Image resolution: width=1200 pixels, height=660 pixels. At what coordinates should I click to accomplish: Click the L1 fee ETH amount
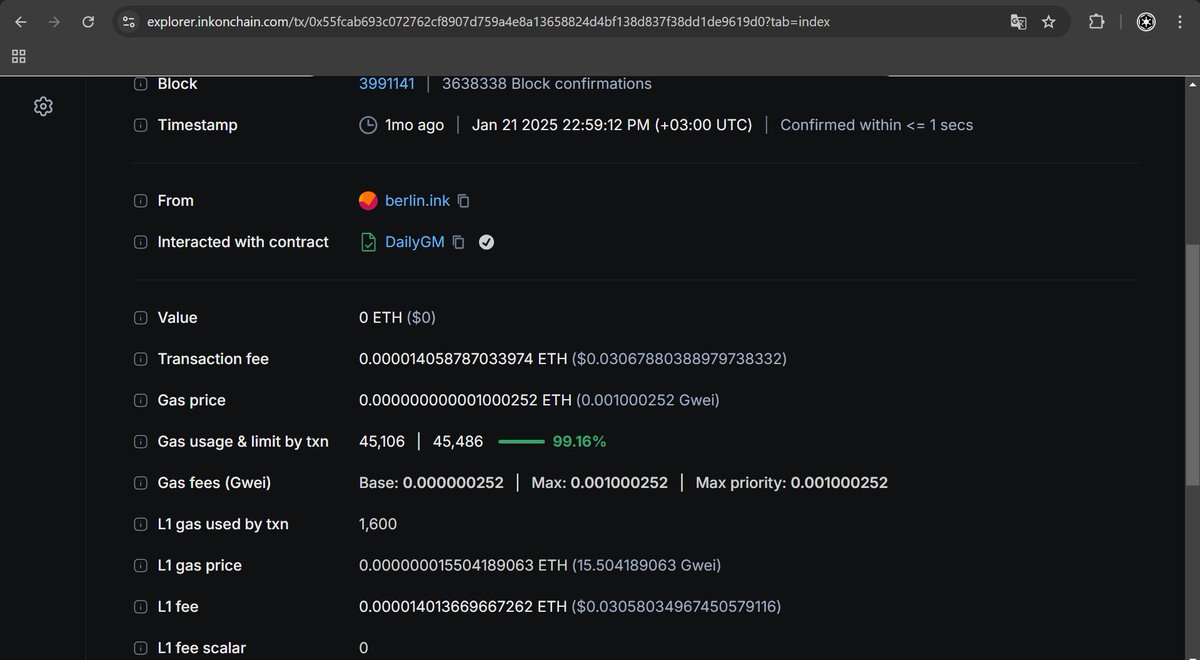pyautogui.click(x=463, y=606)
